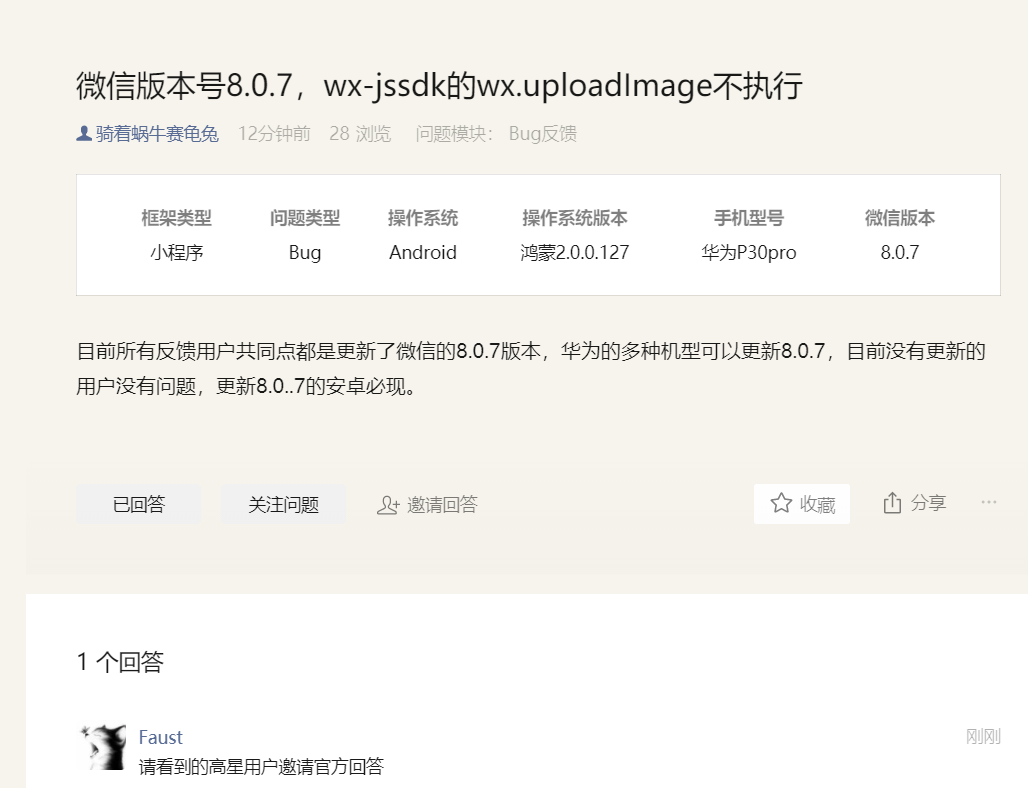Click the post body paragraph starting 目前所有反馈用户
This screenshot has width=1028, height=788.
(x=531, y=368)
